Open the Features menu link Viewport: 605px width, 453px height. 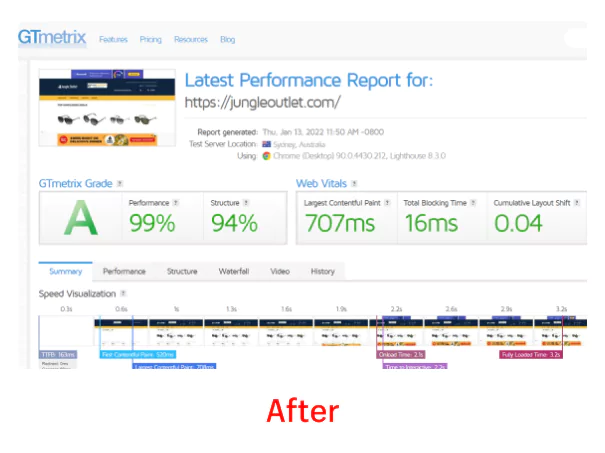point(113,40)
